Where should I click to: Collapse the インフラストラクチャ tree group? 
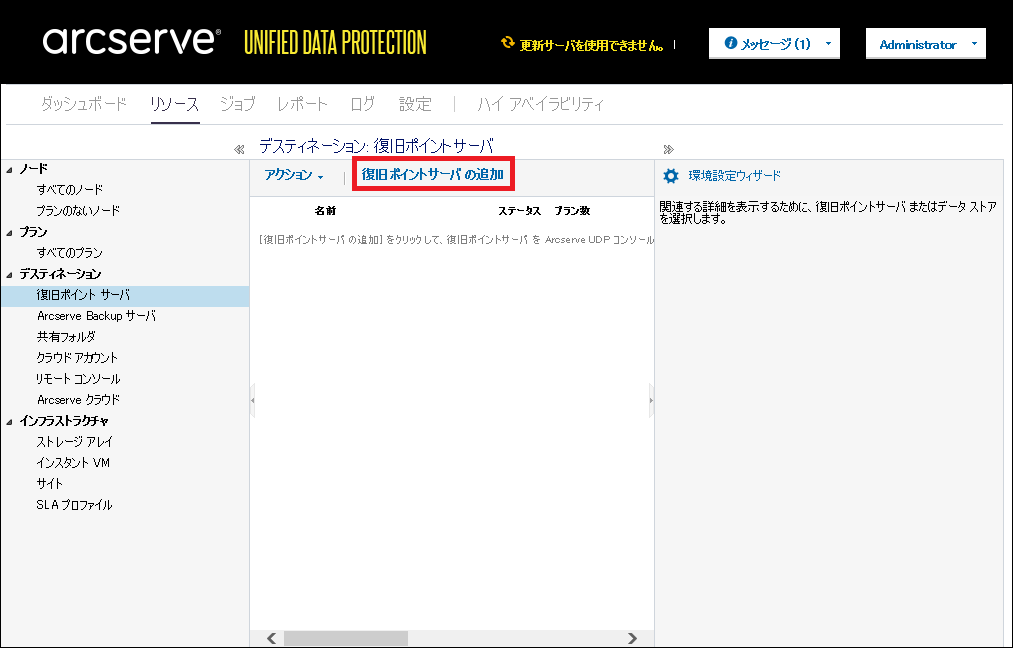coord(10,422)
